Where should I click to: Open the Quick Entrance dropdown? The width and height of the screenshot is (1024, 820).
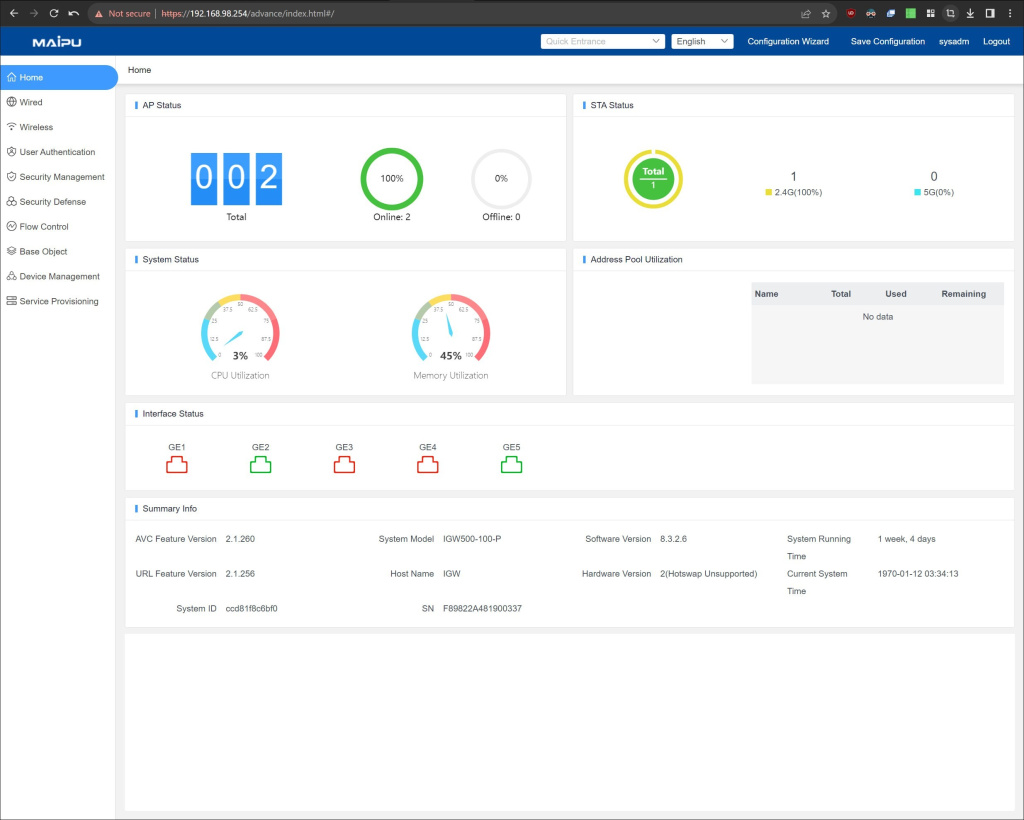pyautogui.click(x=602, y=41)
